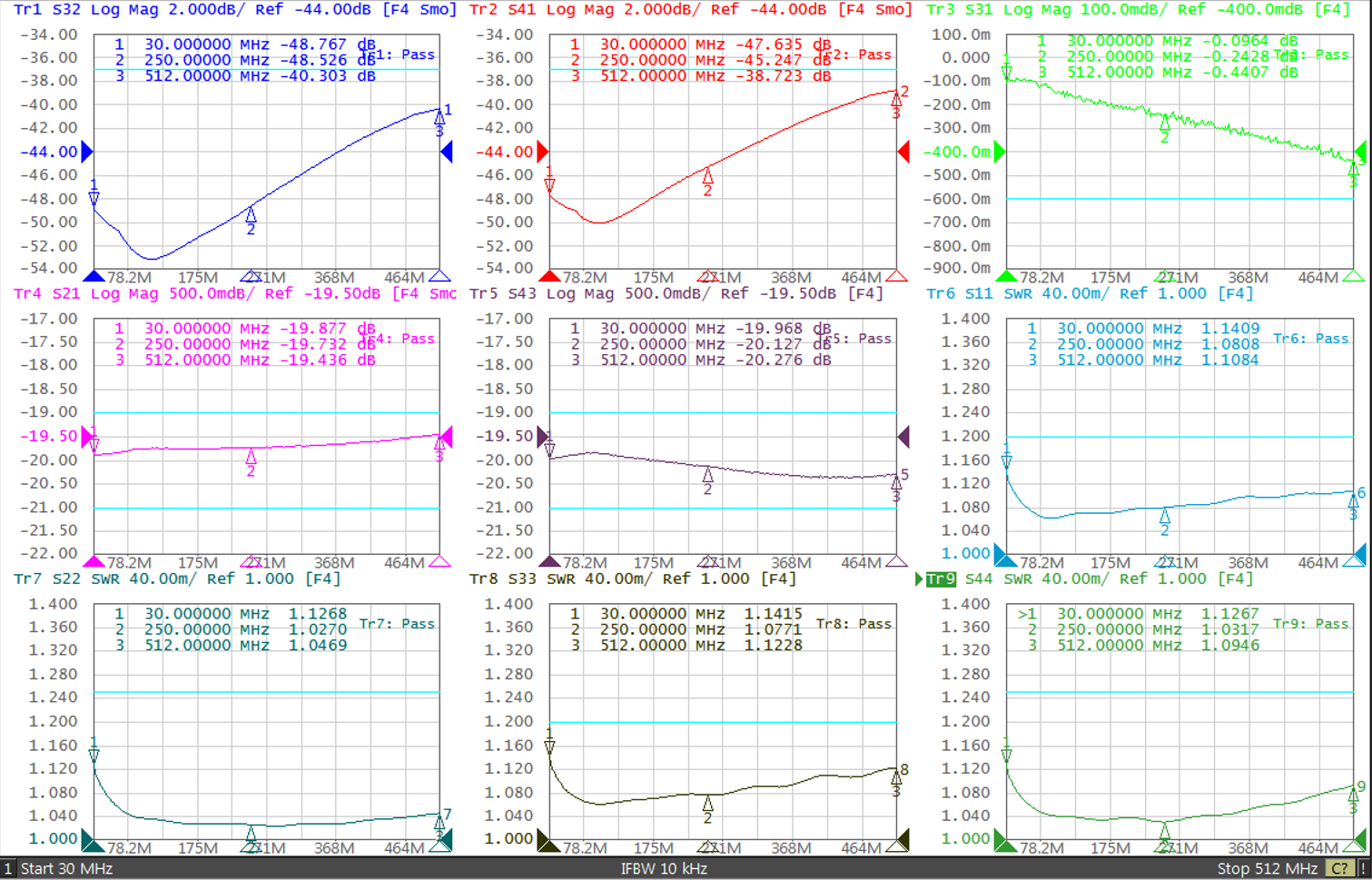1372x880 pixels.
Task: Select the Tr7 S22 SWR trace title
Action: point(177,578)
